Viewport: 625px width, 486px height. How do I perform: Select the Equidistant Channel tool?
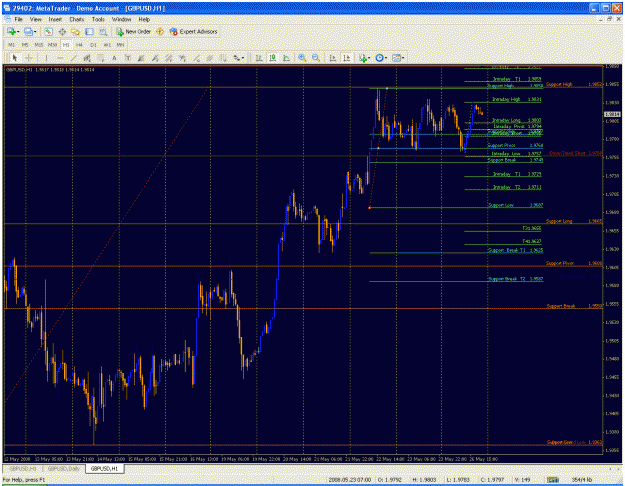click(87, 58)
